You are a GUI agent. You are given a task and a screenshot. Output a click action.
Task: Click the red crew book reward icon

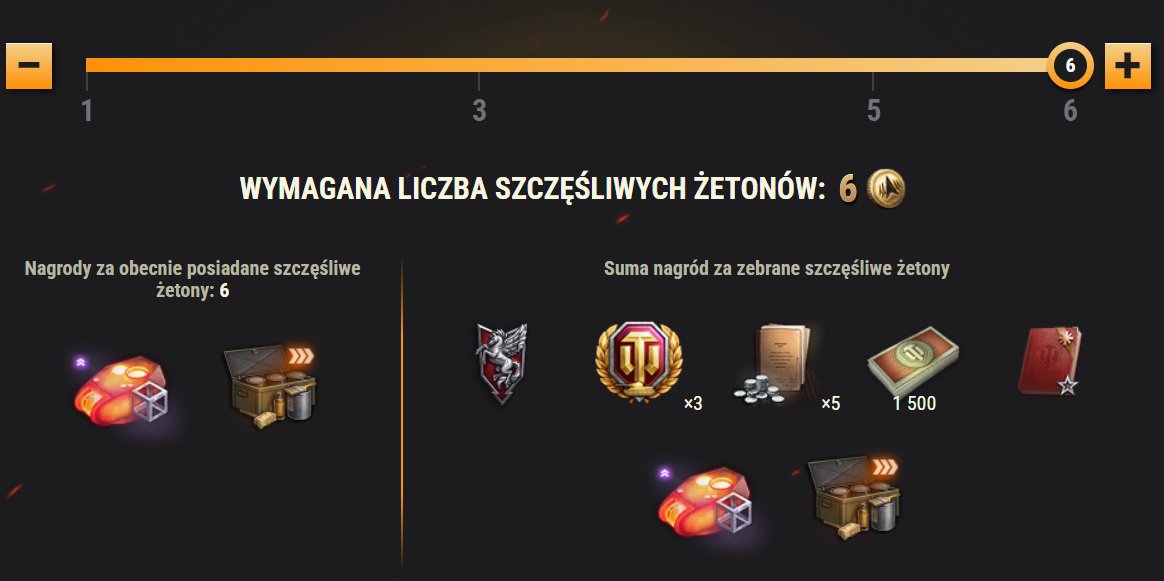click(1050, 361)
